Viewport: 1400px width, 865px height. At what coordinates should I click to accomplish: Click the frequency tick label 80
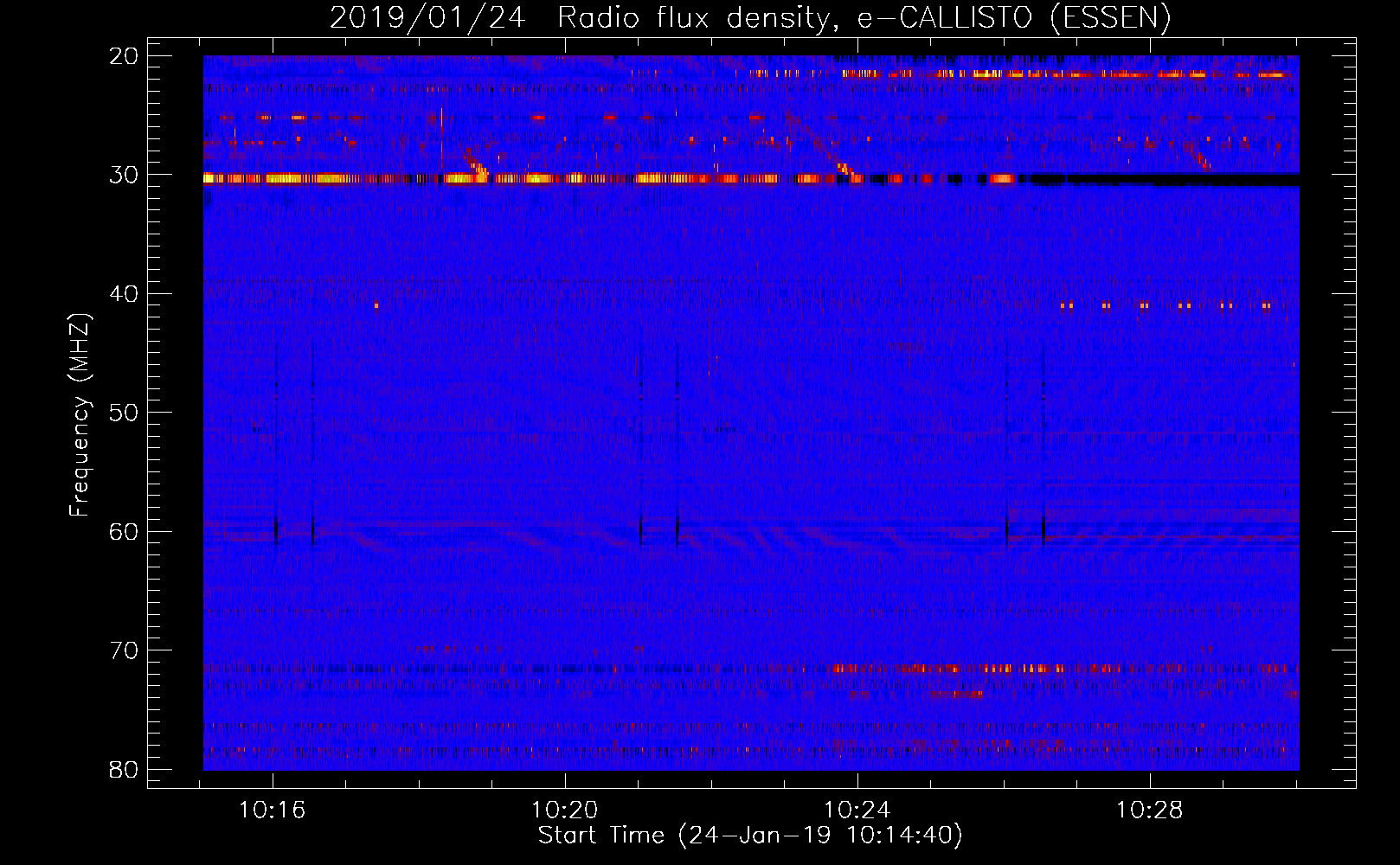pos(125,770)
